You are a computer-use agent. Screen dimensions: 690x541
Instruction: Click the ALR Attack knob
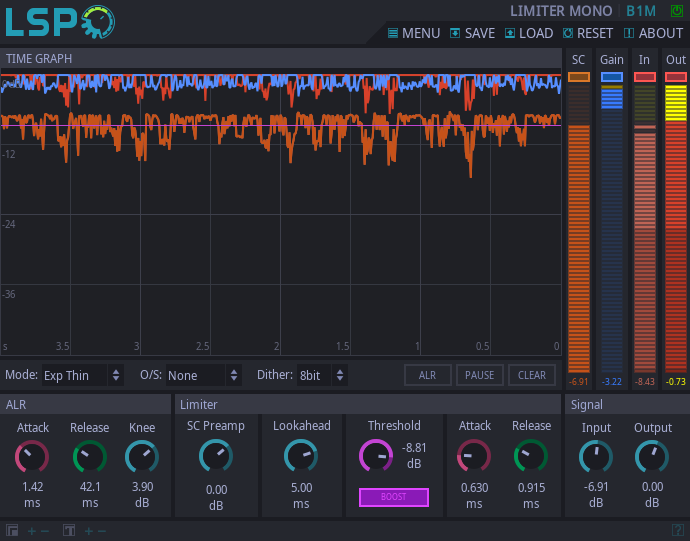pos(32,457)
